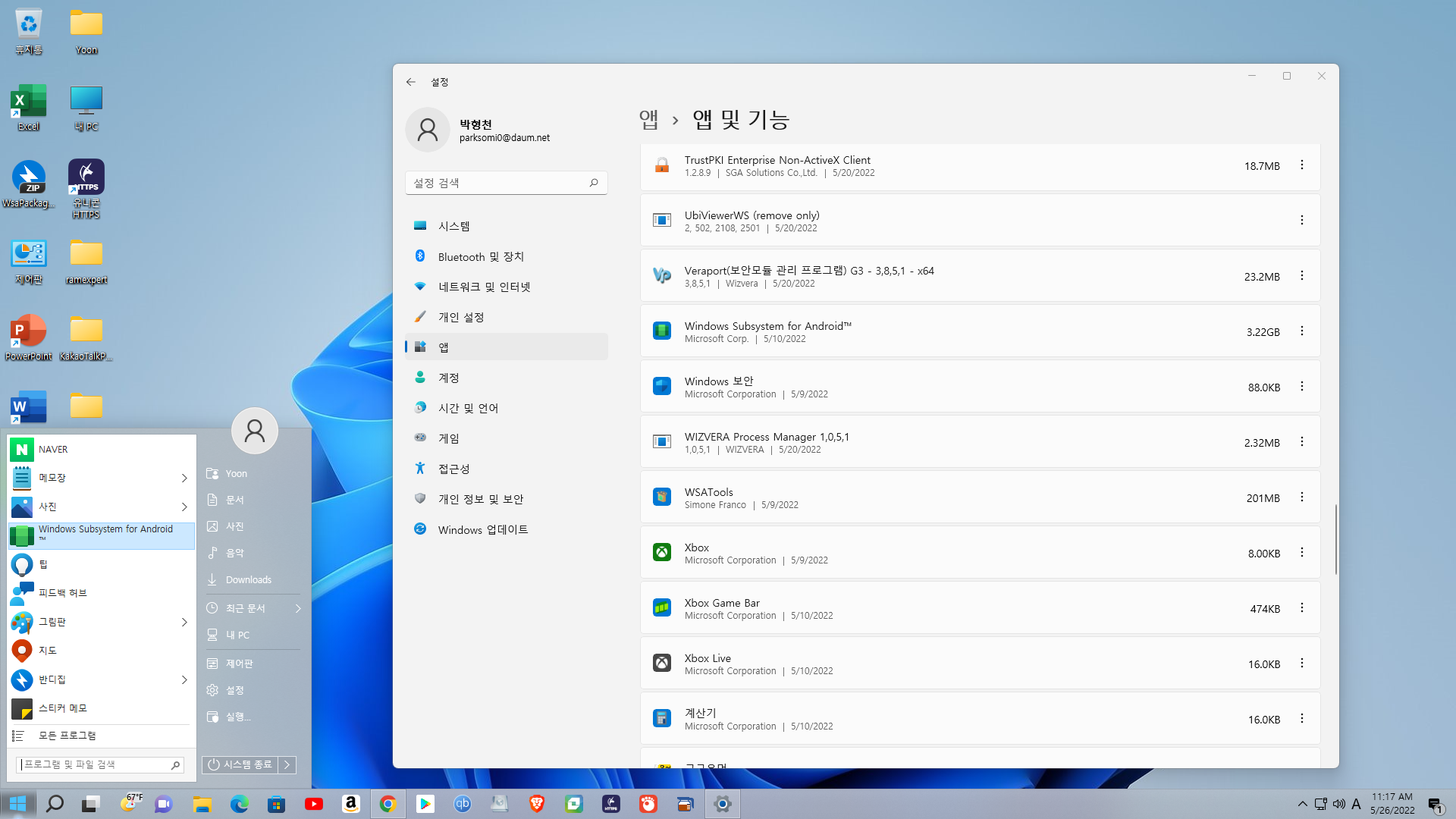The width and height of the screenshot is (1456, 819).
Task: Click the Xbox Game Bar icon
Action: point(662,608)
